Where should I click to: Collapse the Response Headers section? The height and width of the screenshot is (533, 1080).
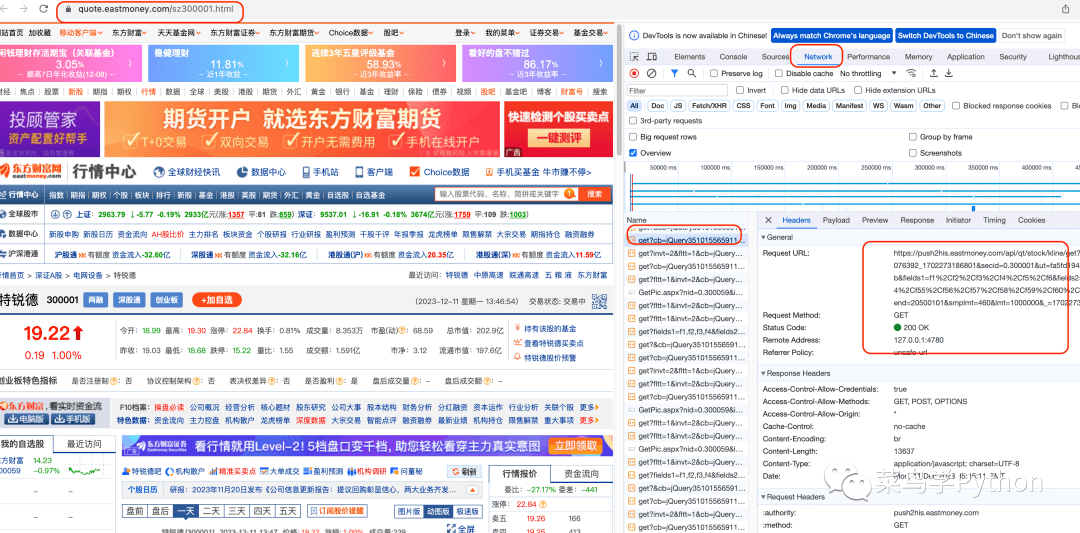764,375
